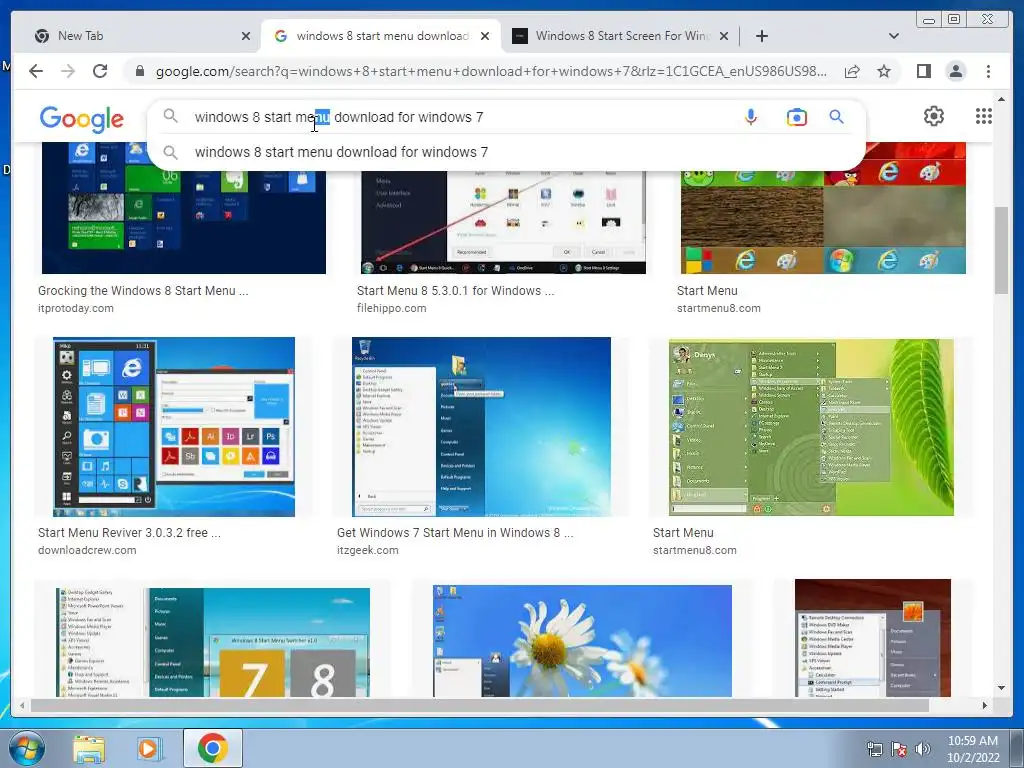This screenshot has height=768, width=1024.
Task: Open the thumbnail showing 7 and 8 tiles
Action: pos(213,642)
